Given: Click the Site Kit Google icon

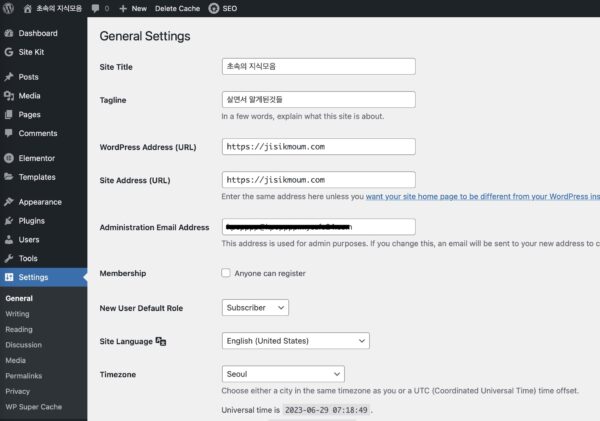Looking at the screenshot, I should [x=9, y=51].
